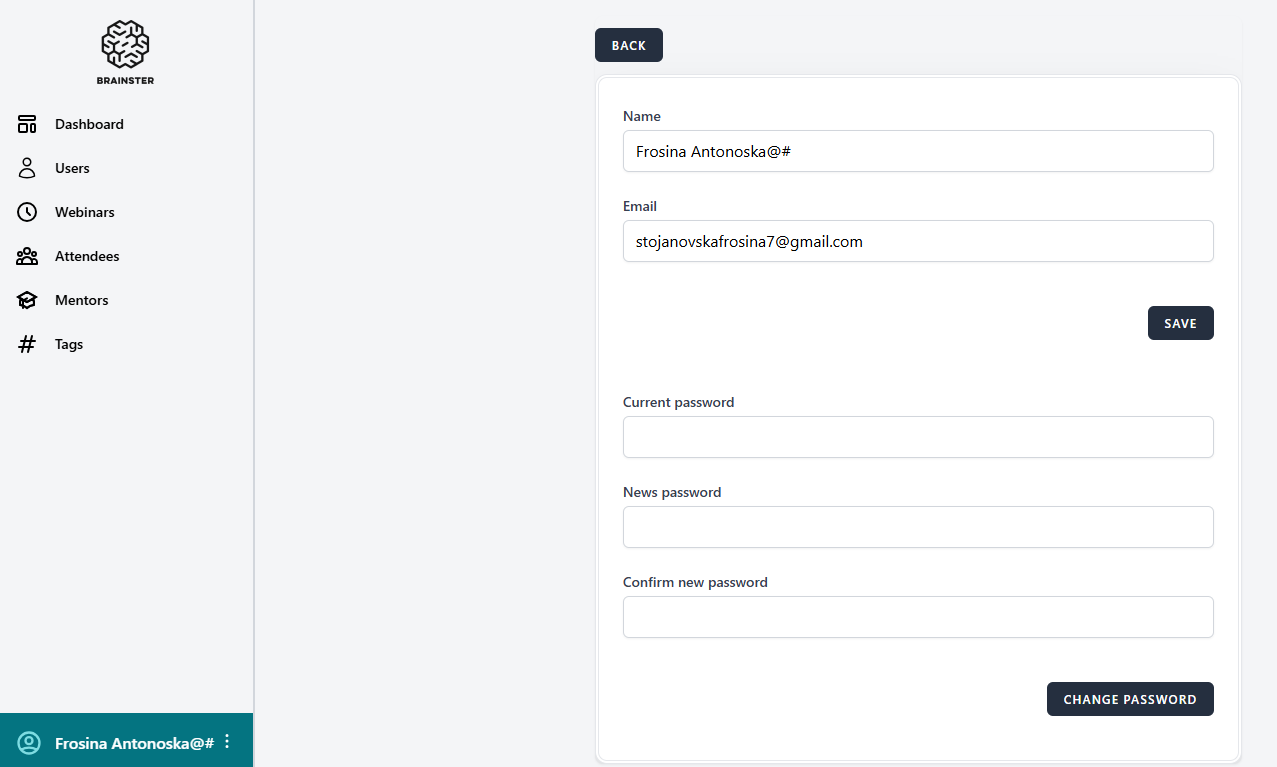Click the Users person icon

[x=27, y=168]
